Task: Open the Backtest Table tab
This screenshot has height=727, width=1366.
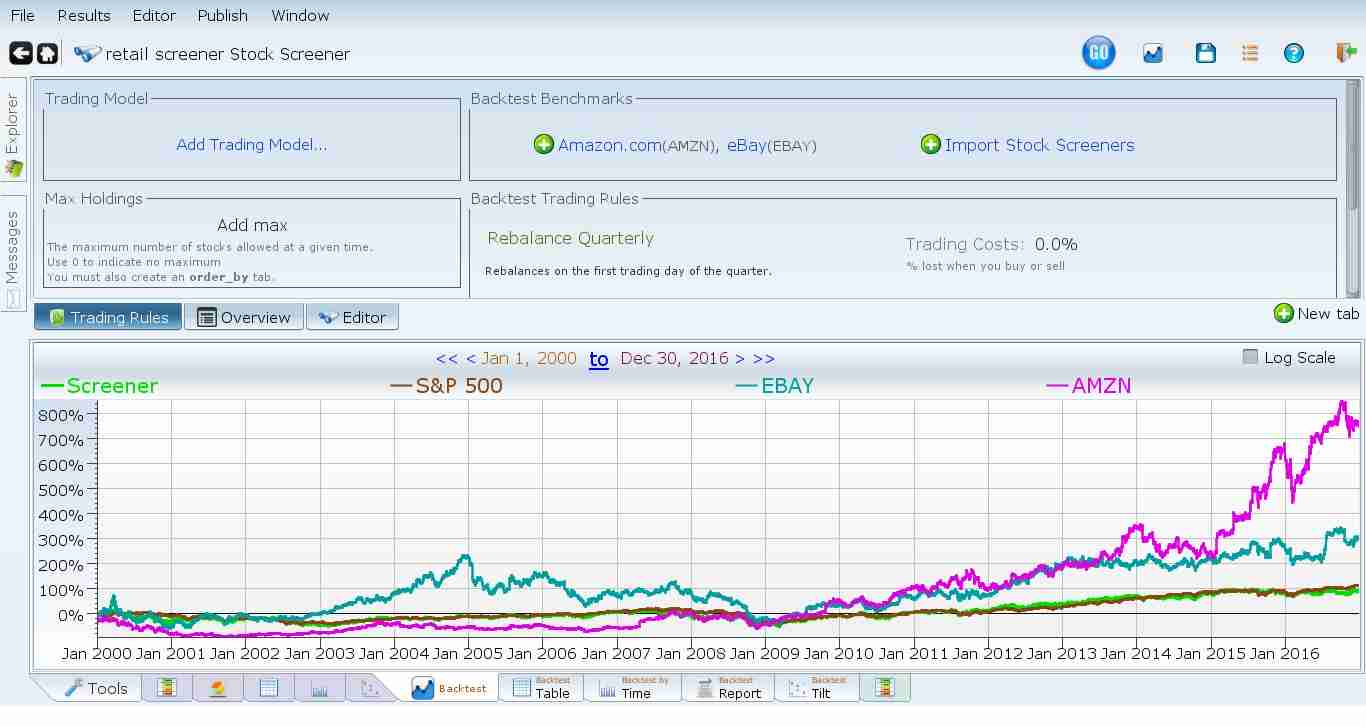Action: (x=541, y=688)
